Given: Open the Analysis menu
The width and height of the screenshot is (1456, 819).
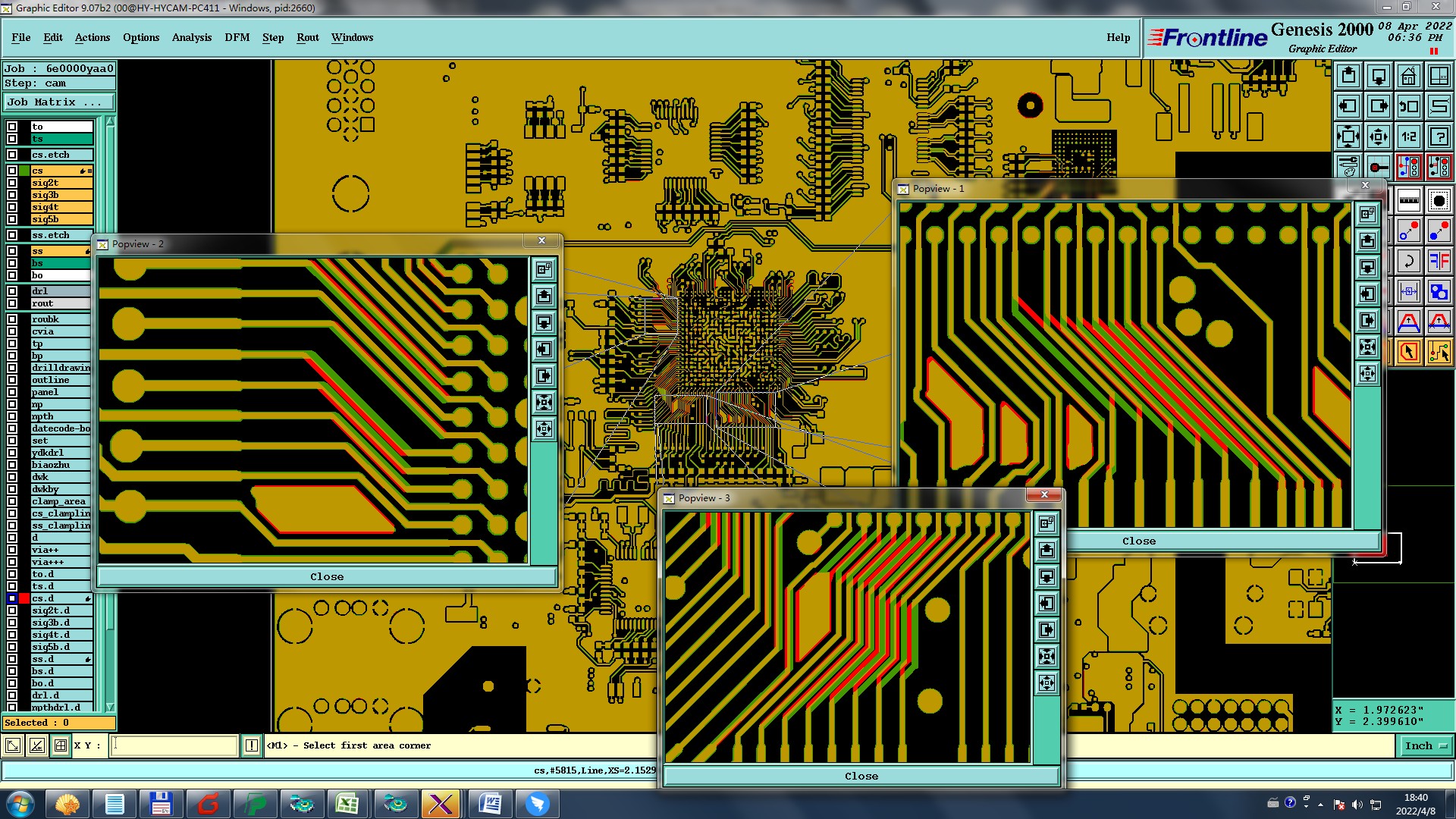Looking at the screenshot, I should [x=191, y=37].
